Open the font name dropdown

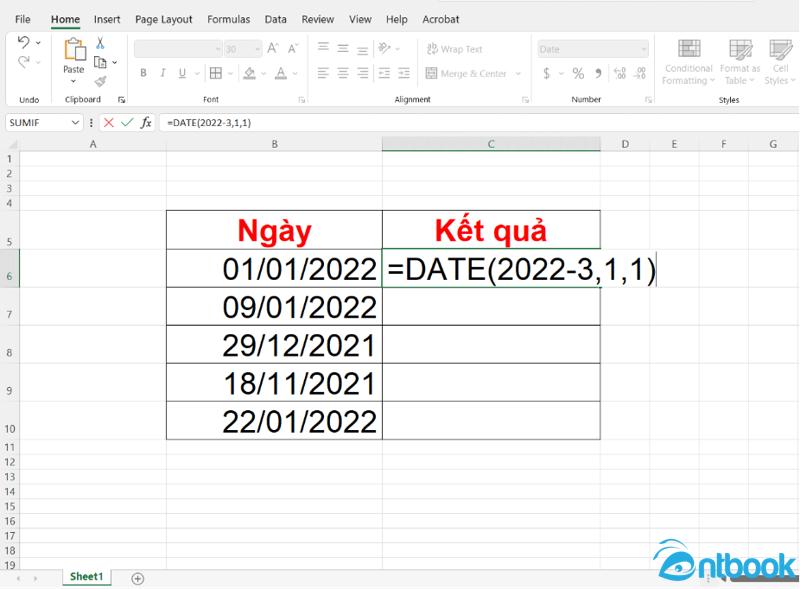(x=218, y=49)
